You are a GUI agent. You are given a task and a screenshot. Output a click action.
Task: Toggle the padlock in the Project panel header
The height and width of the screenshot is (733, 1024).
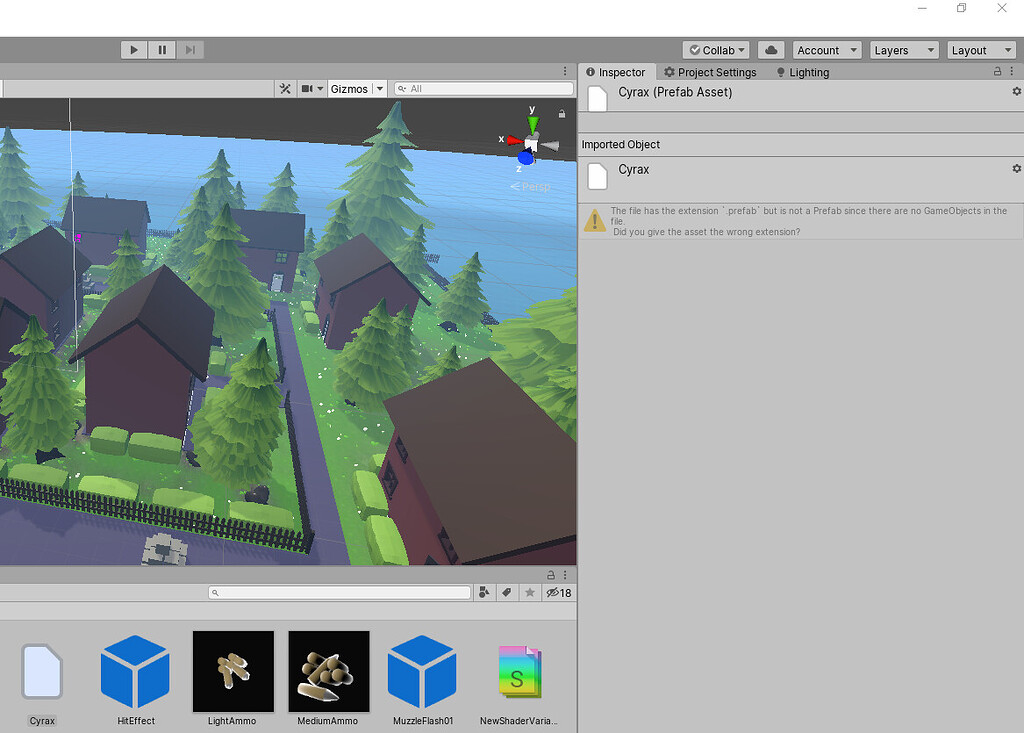click(x=550, y=574)
